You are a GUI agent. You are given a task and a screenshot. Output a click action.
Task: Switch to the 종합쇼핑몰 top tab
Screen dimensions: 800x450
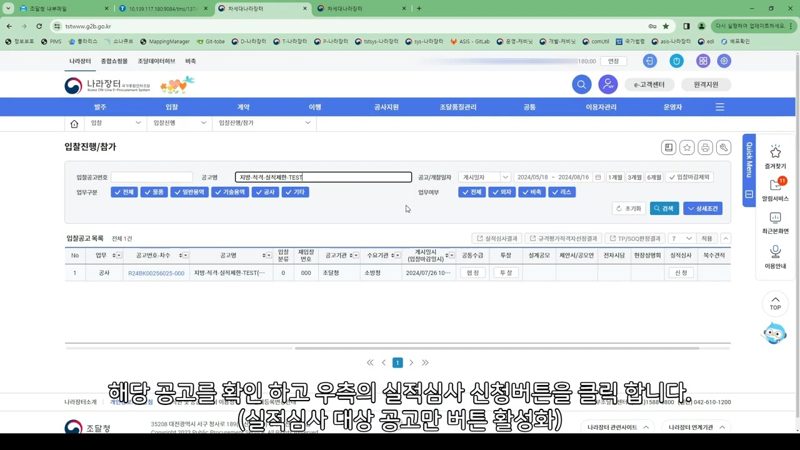pos(114,61)
